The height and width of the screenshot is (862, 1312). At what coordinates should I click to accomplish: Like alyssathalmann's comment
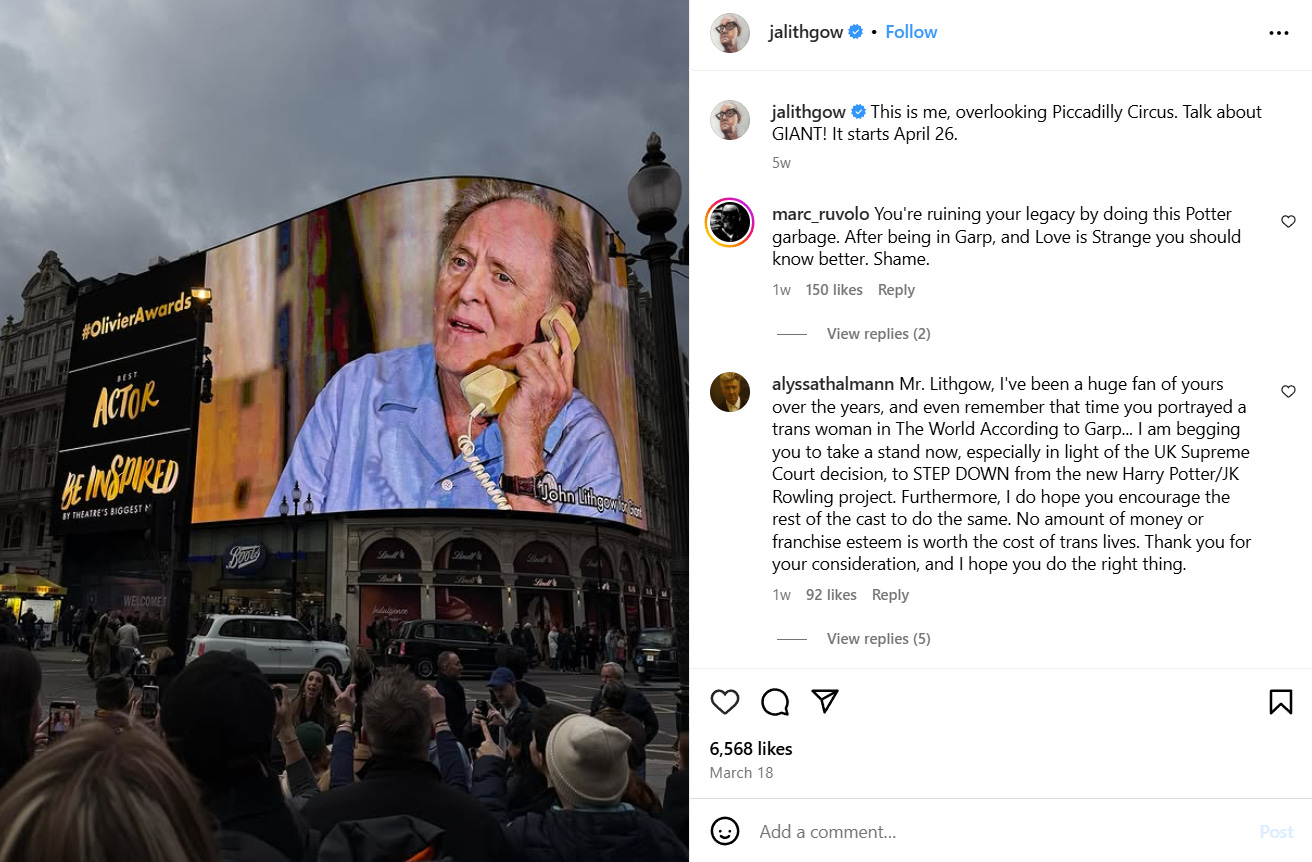1288,392
